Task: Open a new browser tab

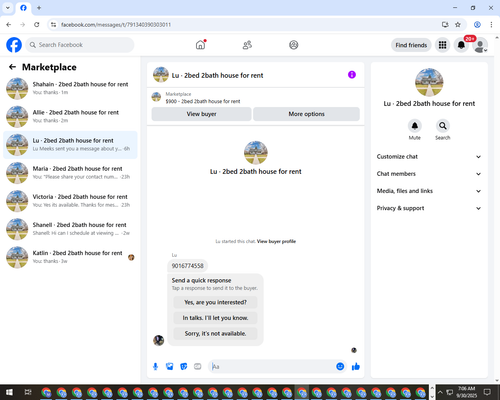Action: pos(39,8)
